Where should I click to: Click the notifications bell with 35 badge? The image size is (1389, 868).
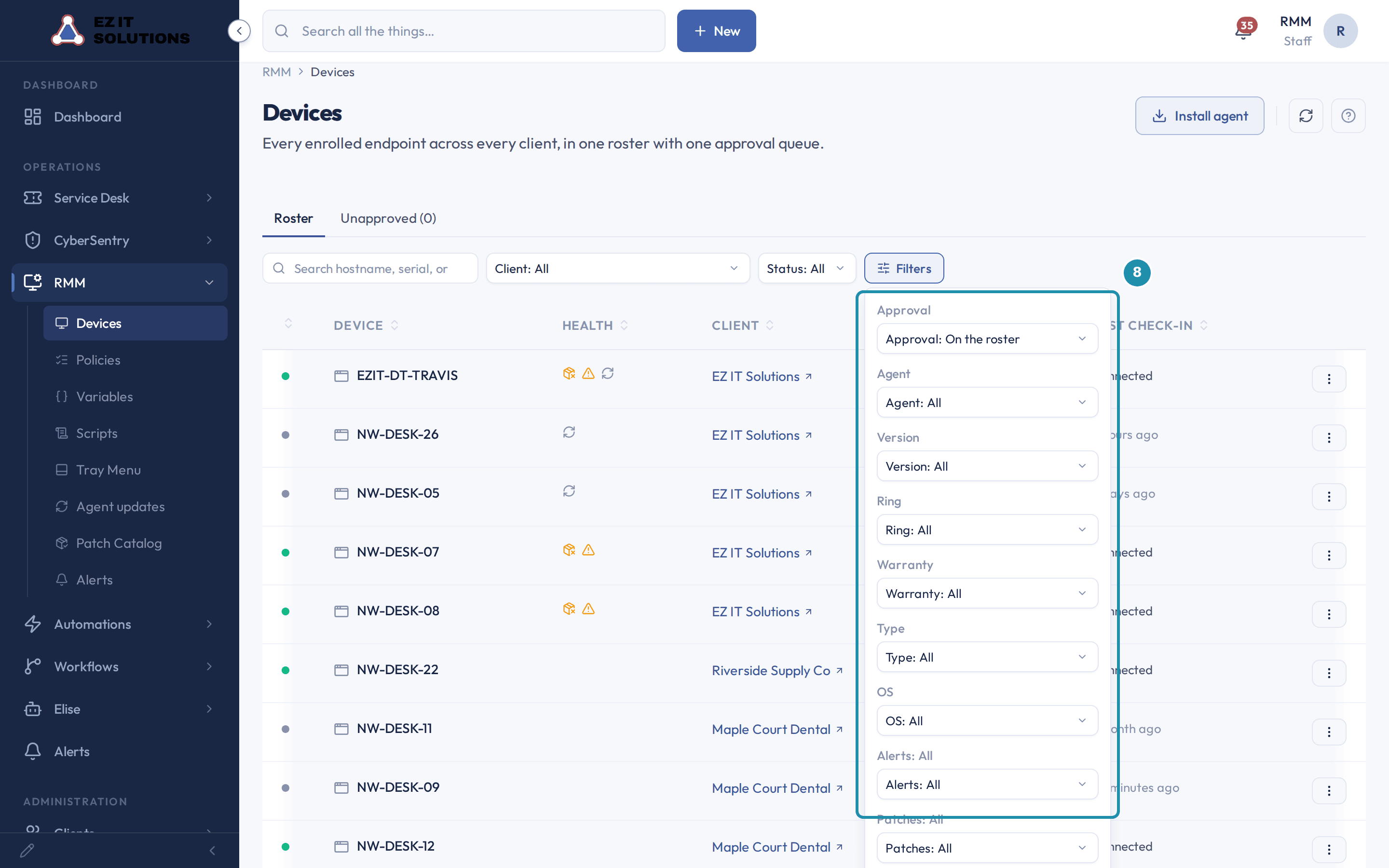point(1244,30)
